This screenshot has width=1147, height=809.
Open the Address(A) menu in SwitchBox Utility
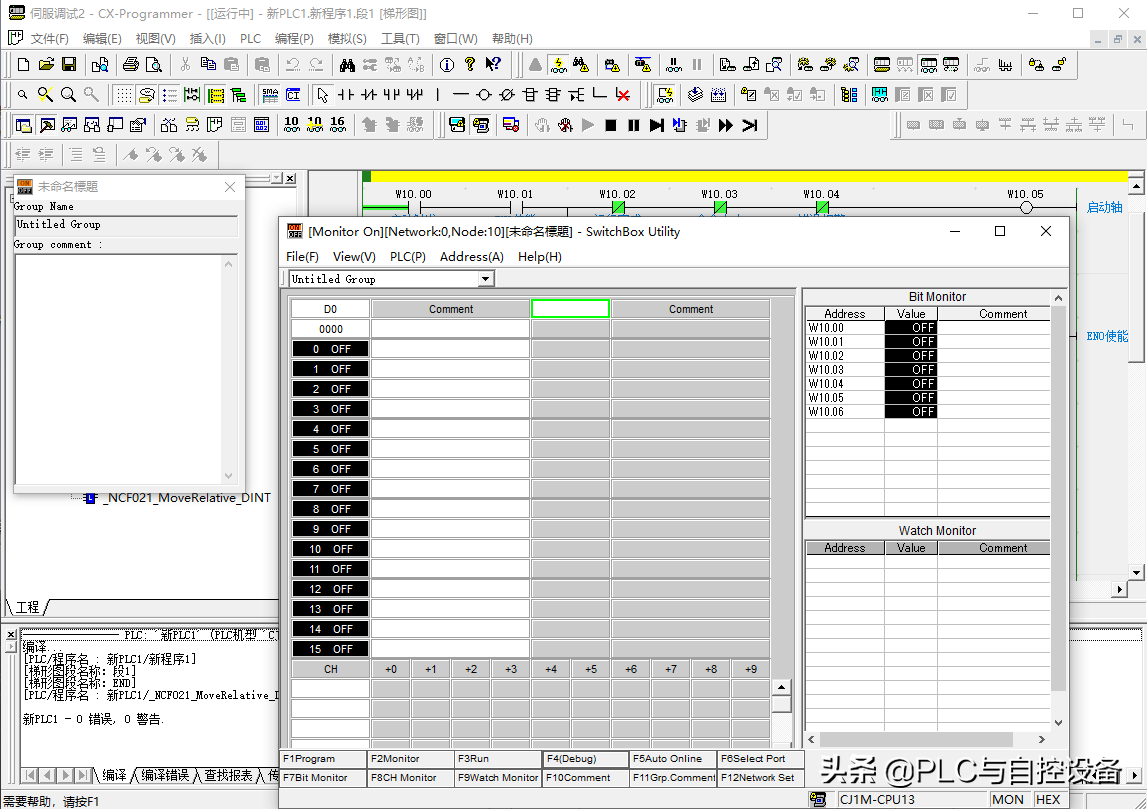tap(471, 257)
